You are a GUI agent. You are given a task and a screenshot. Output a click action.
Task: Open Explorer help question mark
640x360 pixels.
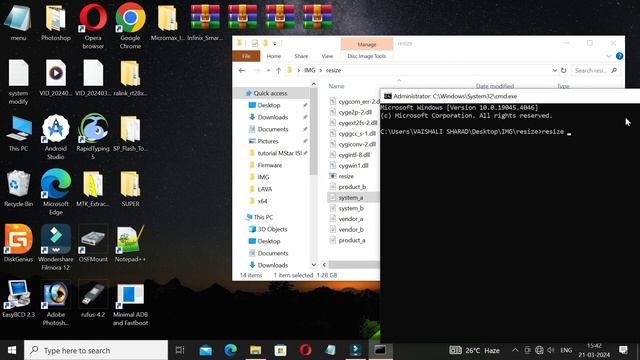pos(619,56)
